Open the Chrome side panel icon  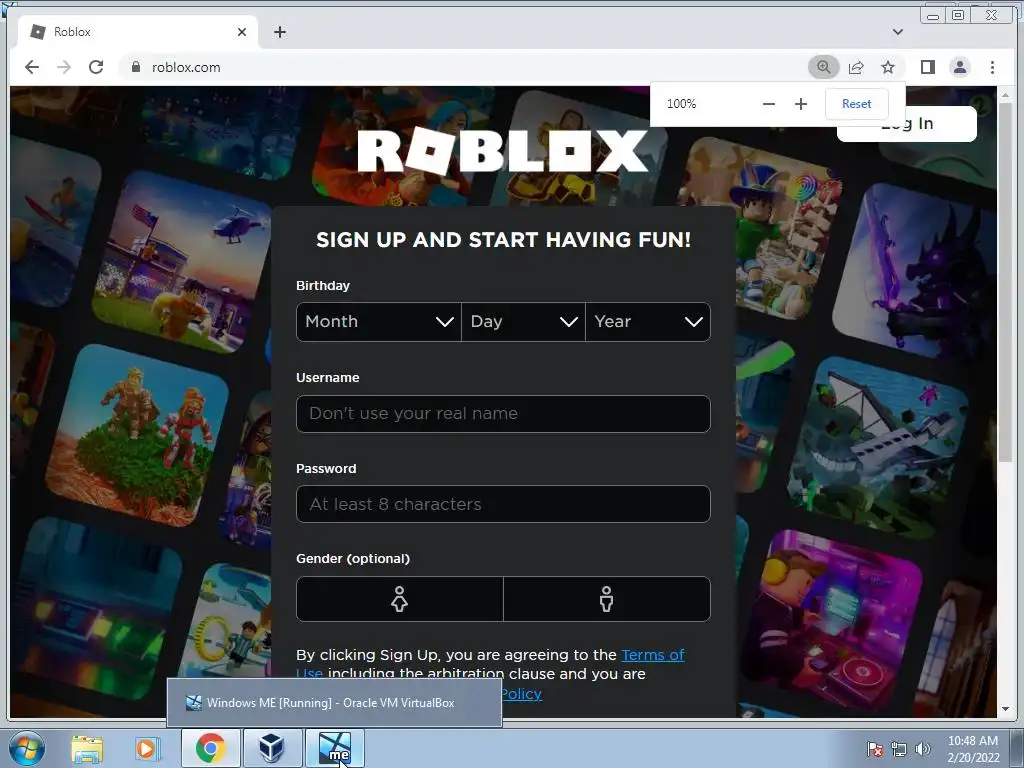click(x=928, y=67)
